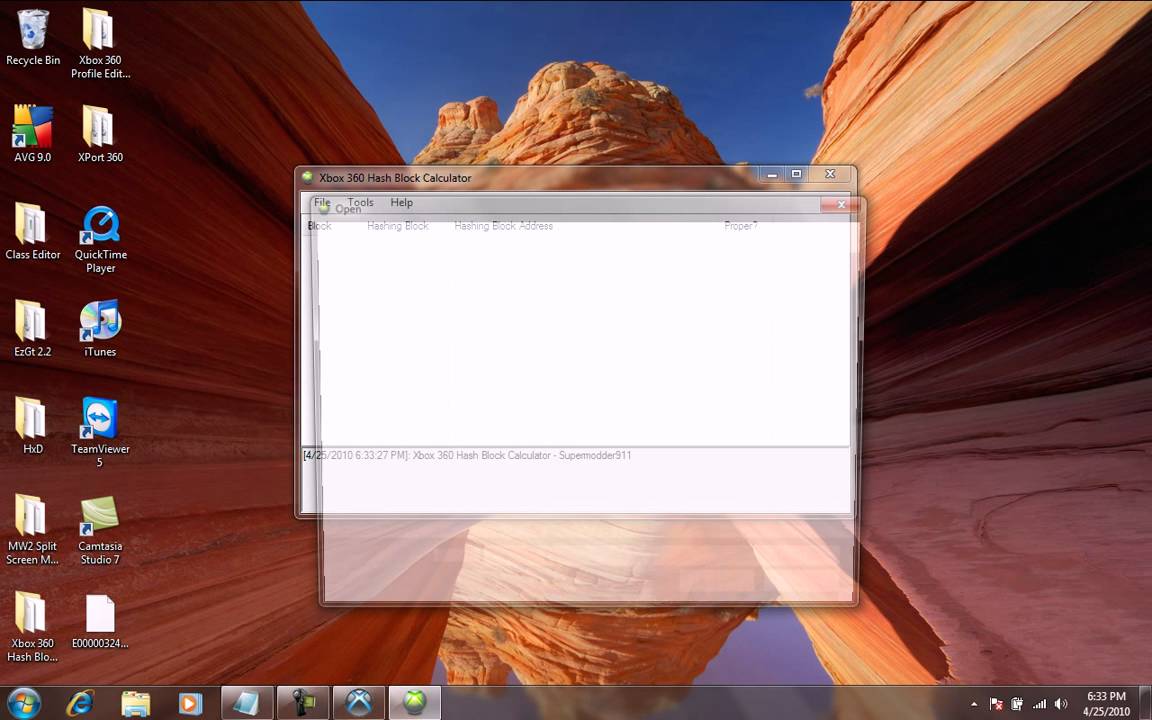This screenshot has height=720, width=1152.
Task: Open the Windows Start menu orb
Action: click(x=24, y=703)
